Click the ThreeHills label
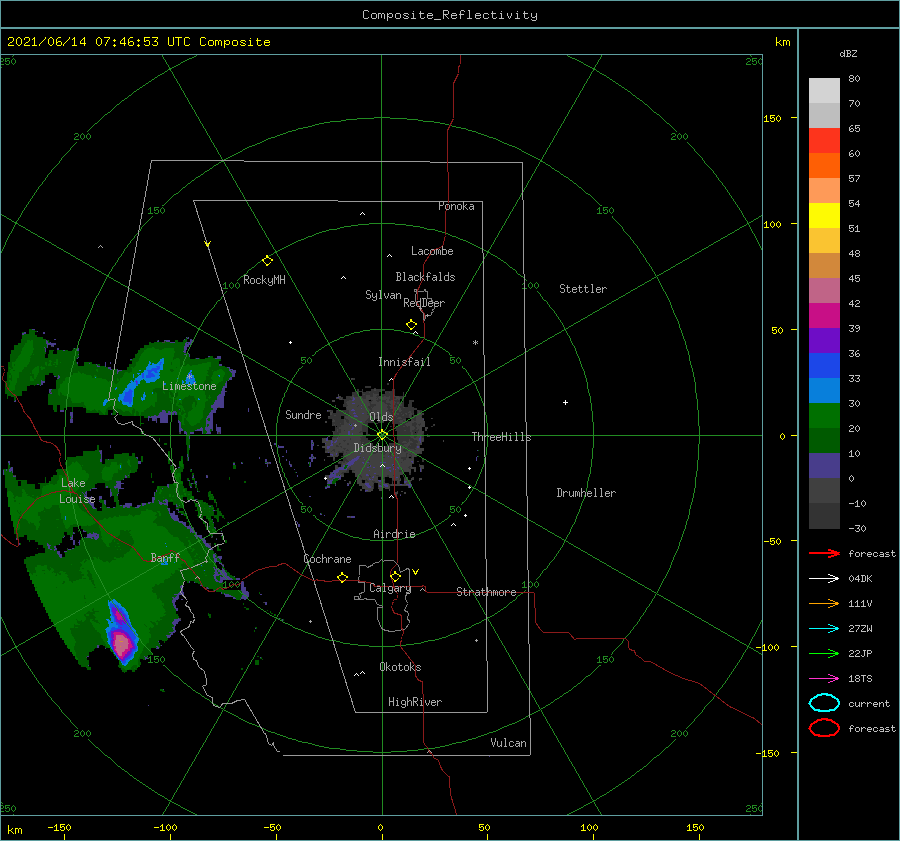 502,437
